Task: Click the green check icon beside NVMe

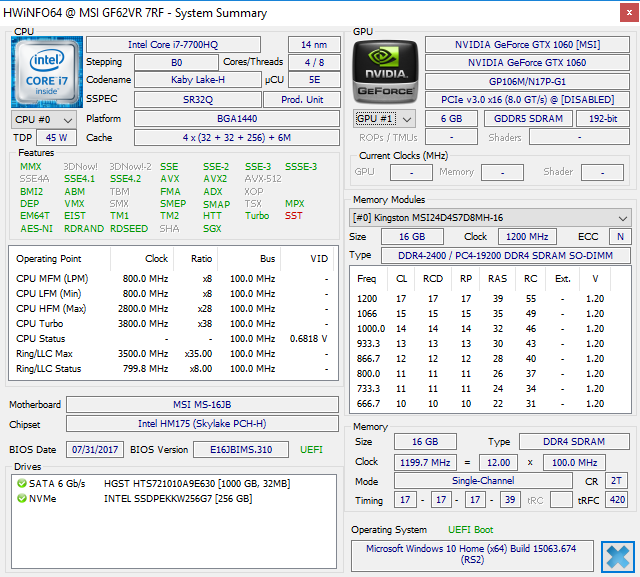Action: (x=21, y=498)
